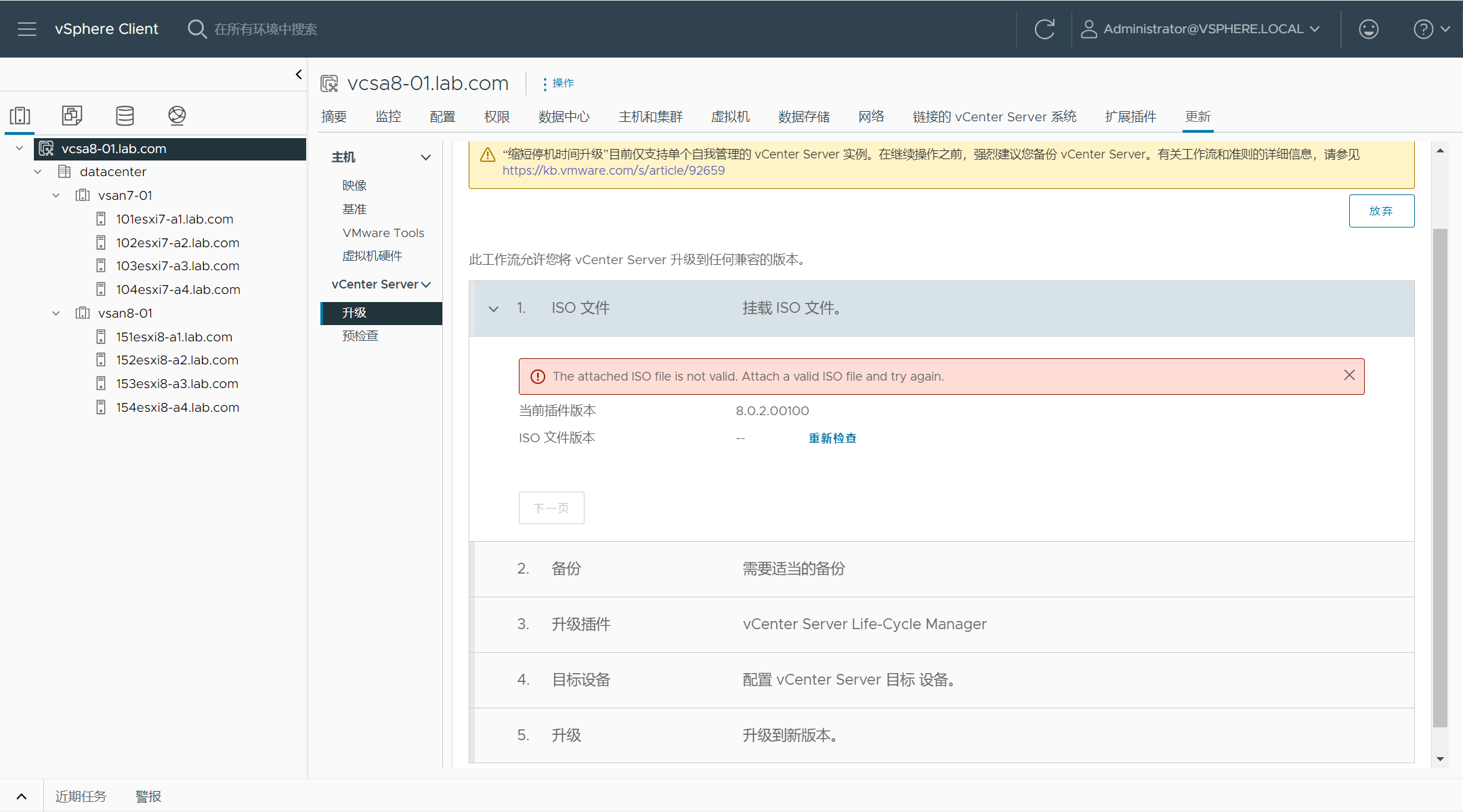Collapse the vsan8-01 cluster node
1463x812 pixels.
tap(56, 314)
